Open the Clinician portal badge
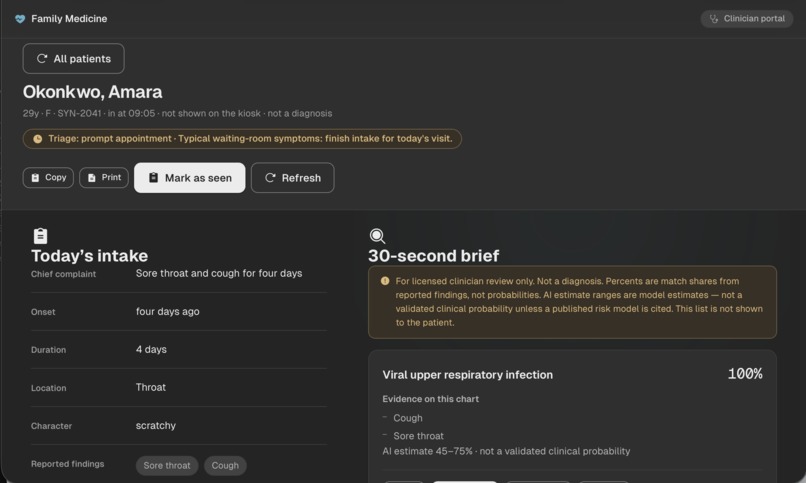Viewport: 806px width, 483px height. pyautogui.click(x=746, y=19)
